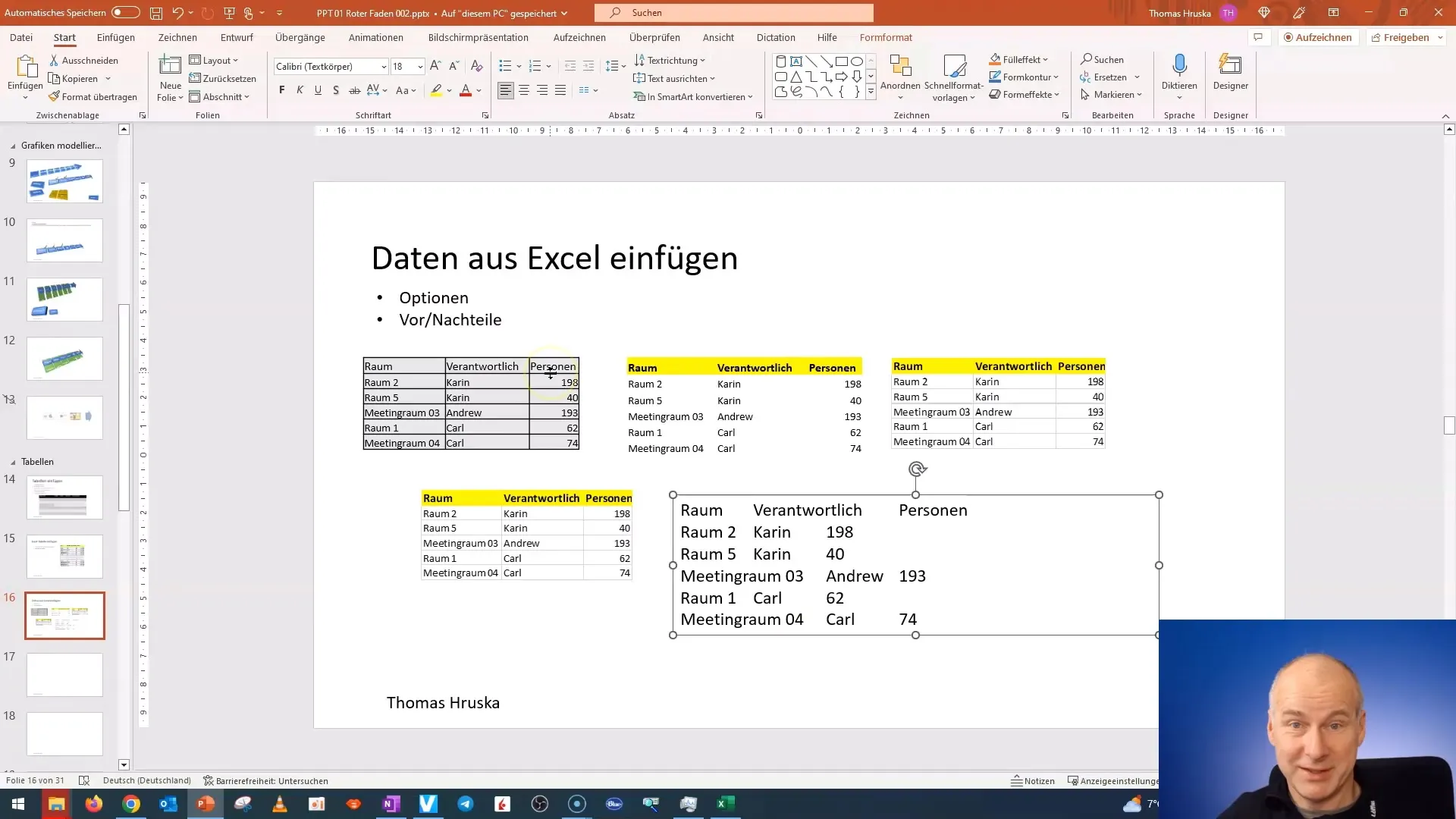This screenshot has height=819, width=1456.
Task: Click the numbered list icon
Action: [x=535, y=66]
